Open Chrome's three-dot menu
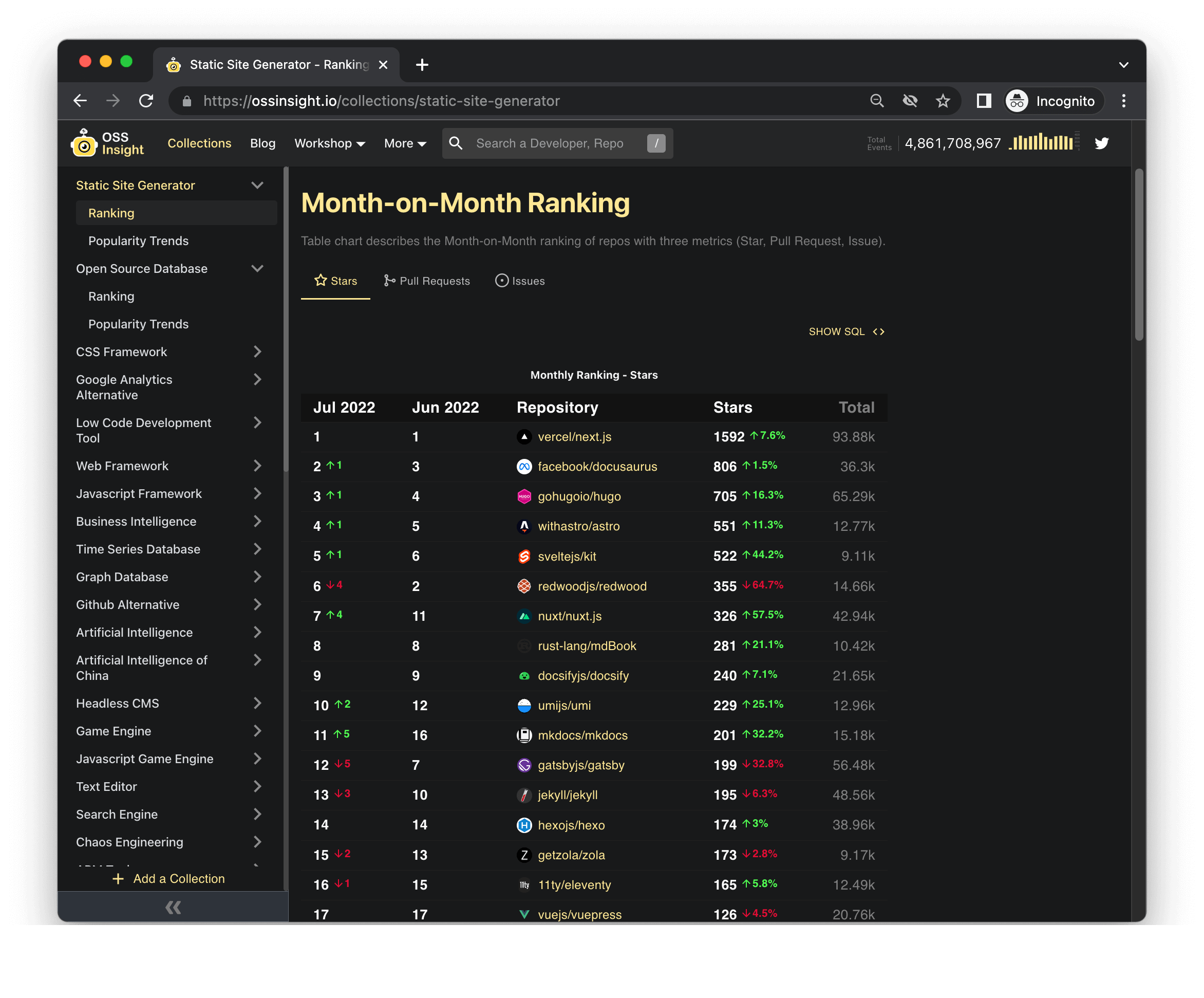 click(1124, 101)
